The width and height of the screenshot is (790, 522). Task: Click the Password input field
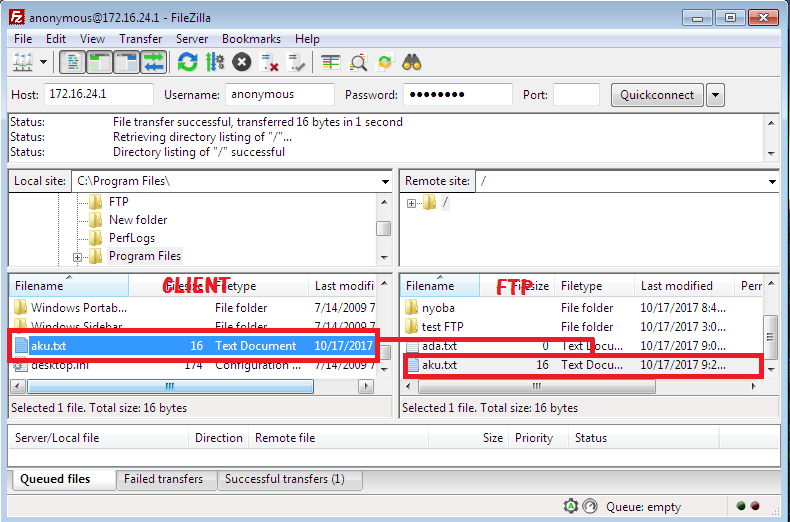458,95
